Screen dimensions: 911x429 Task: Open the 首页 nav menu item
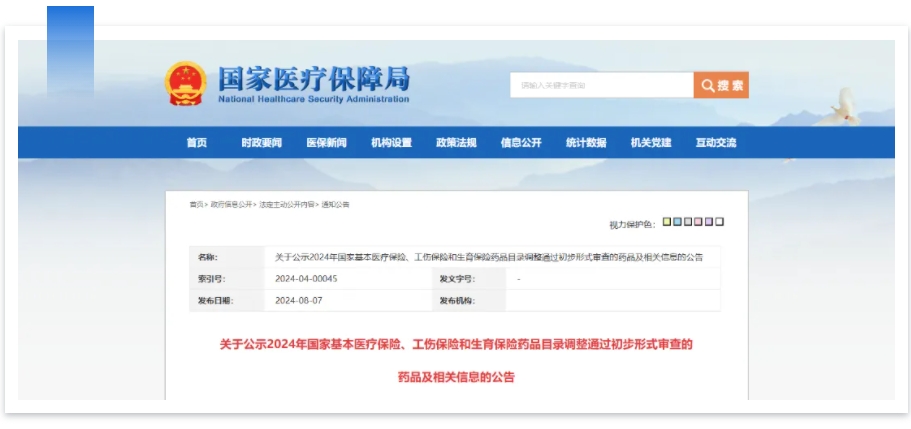point(196,143)
